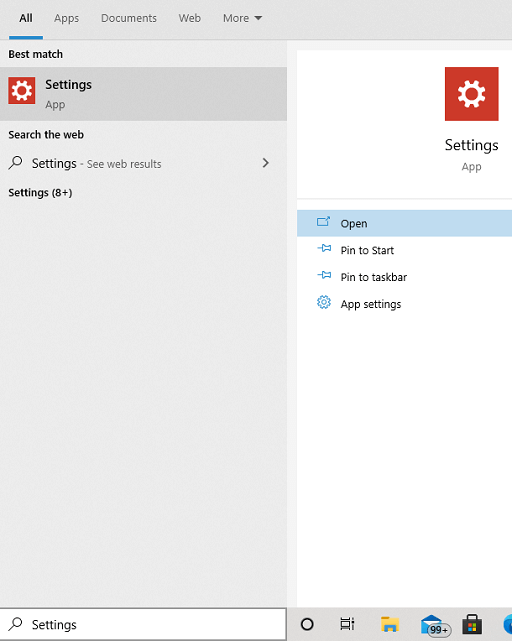This screenshot has height=641, width=512.
Task: Show the Settings (8+) category results
Action: click(x=40, y=193)
